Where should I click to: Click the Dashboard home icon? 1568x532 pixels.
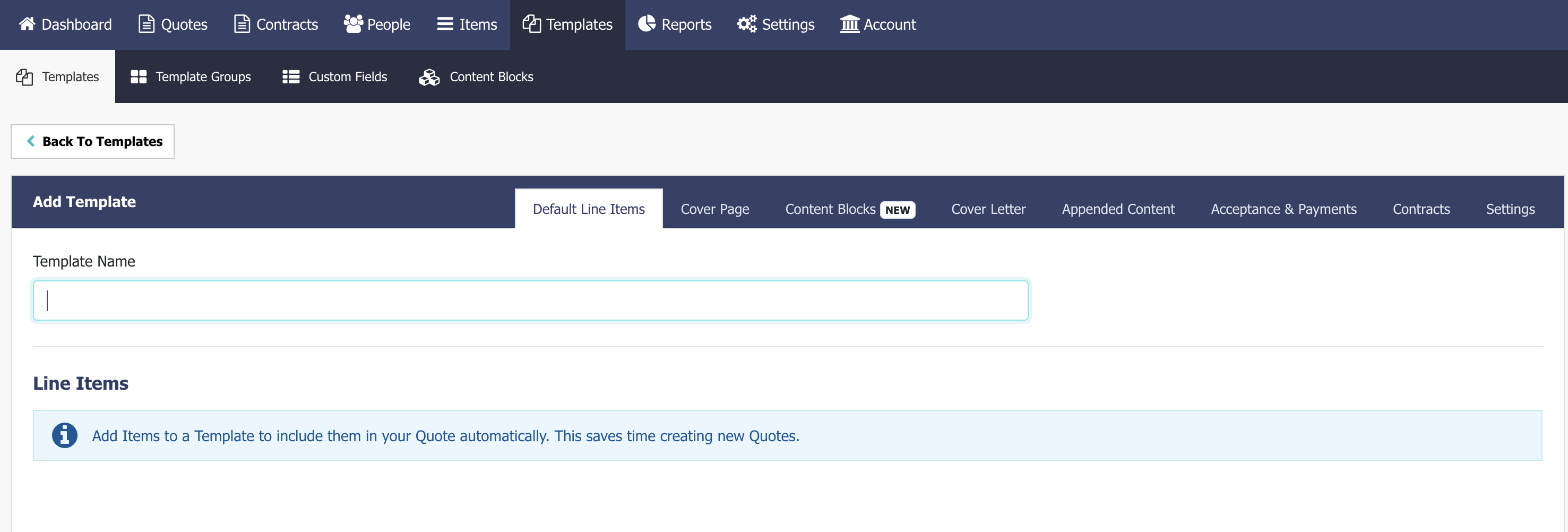click(27, 24)
